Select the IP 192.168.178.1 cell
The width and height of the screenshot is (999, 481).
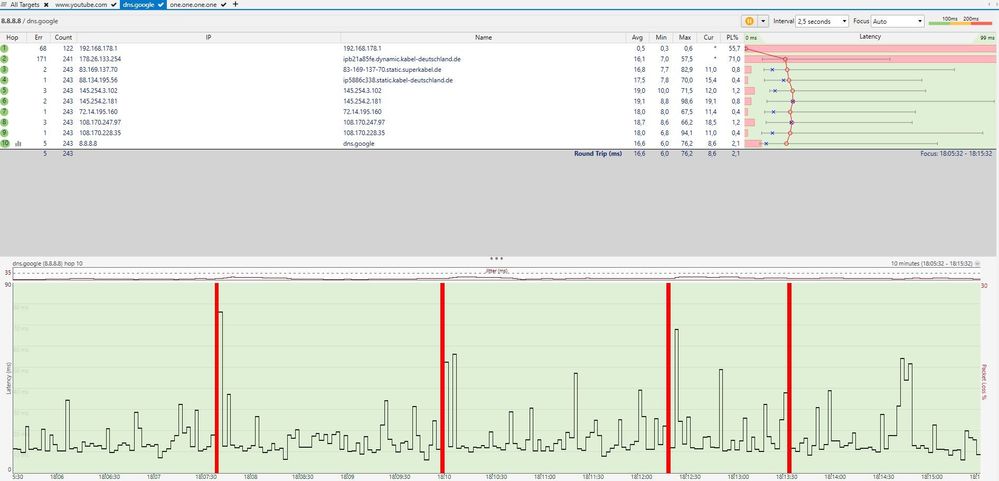tap(98, 48)
